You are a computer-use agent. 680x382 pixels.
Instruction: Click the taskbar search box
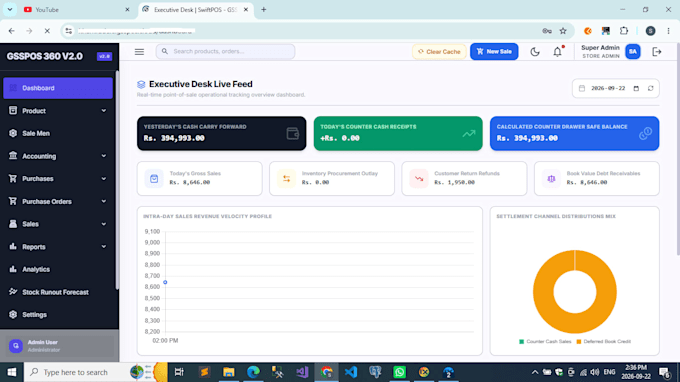point(96,372)
